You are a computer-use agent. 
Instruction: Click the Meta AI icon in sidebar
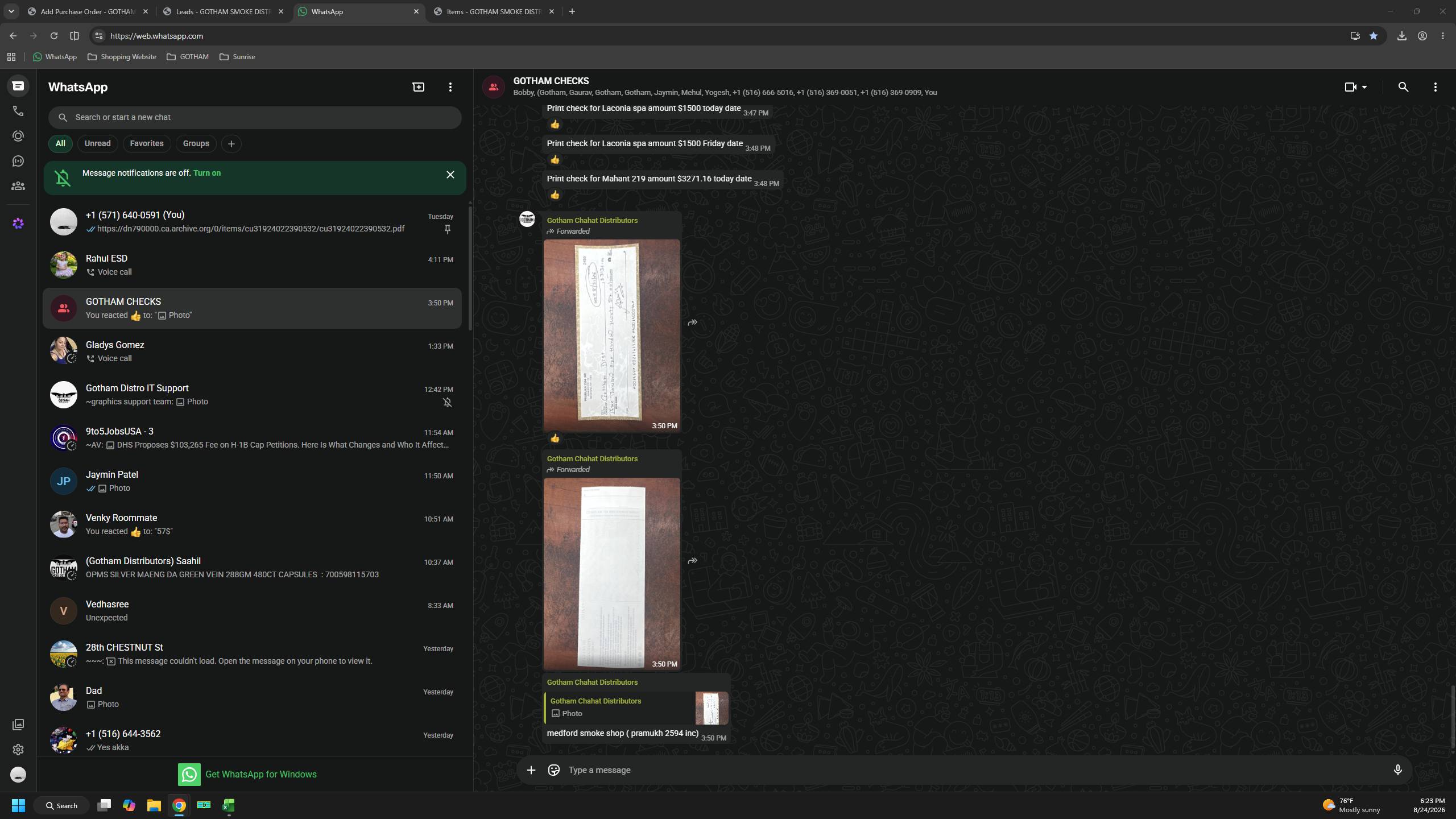(x=18, y=224)
